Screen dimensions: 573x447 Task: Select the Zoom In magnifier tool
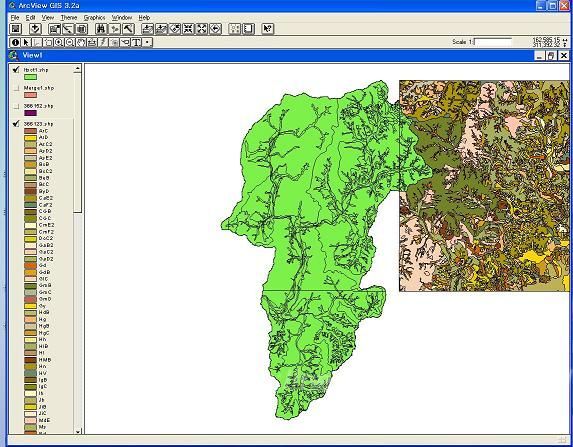tap(59, 42)
